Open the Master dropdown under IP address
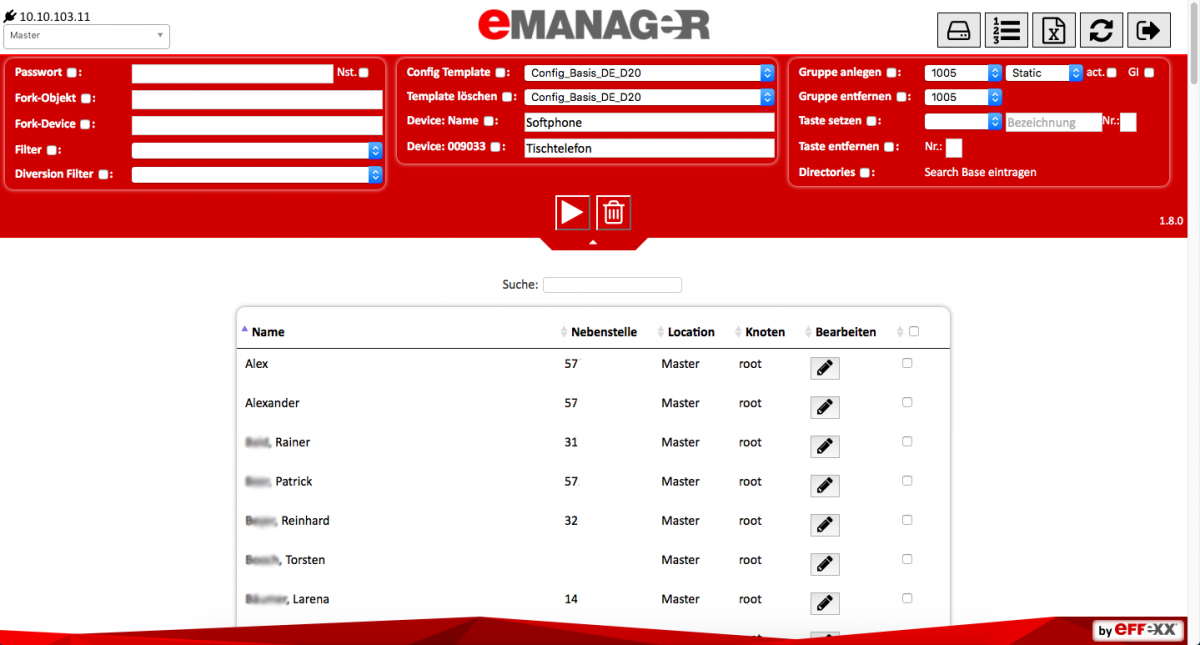This screenshot has height=645, width=1200. [x=87, y=36]
